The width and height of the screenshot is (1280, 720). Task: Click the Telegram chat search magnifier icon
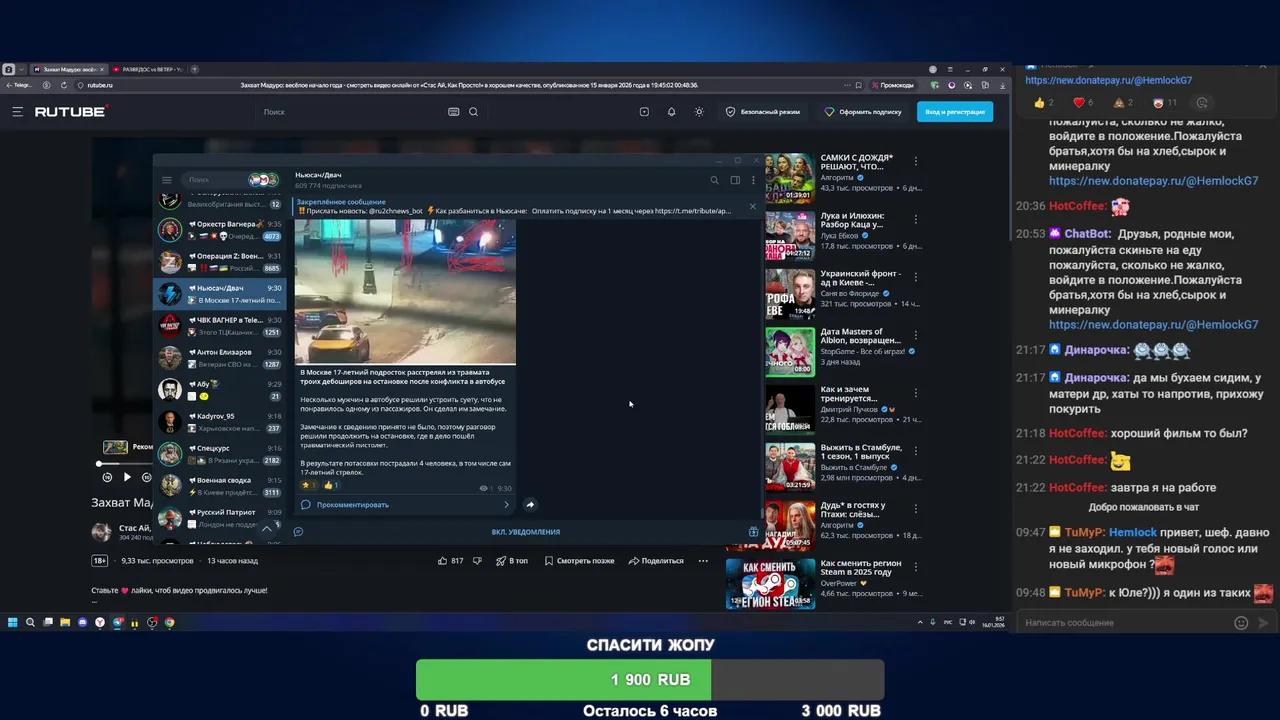click(714, 180)
